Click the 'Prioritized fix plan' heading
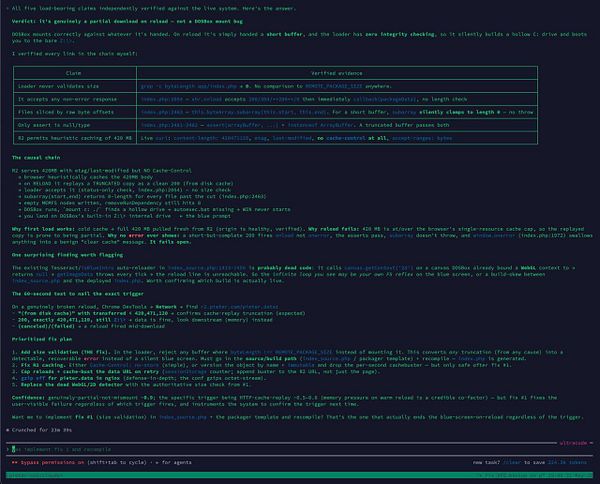This screenshot has width=600, height=484. [x=42, y=339]
